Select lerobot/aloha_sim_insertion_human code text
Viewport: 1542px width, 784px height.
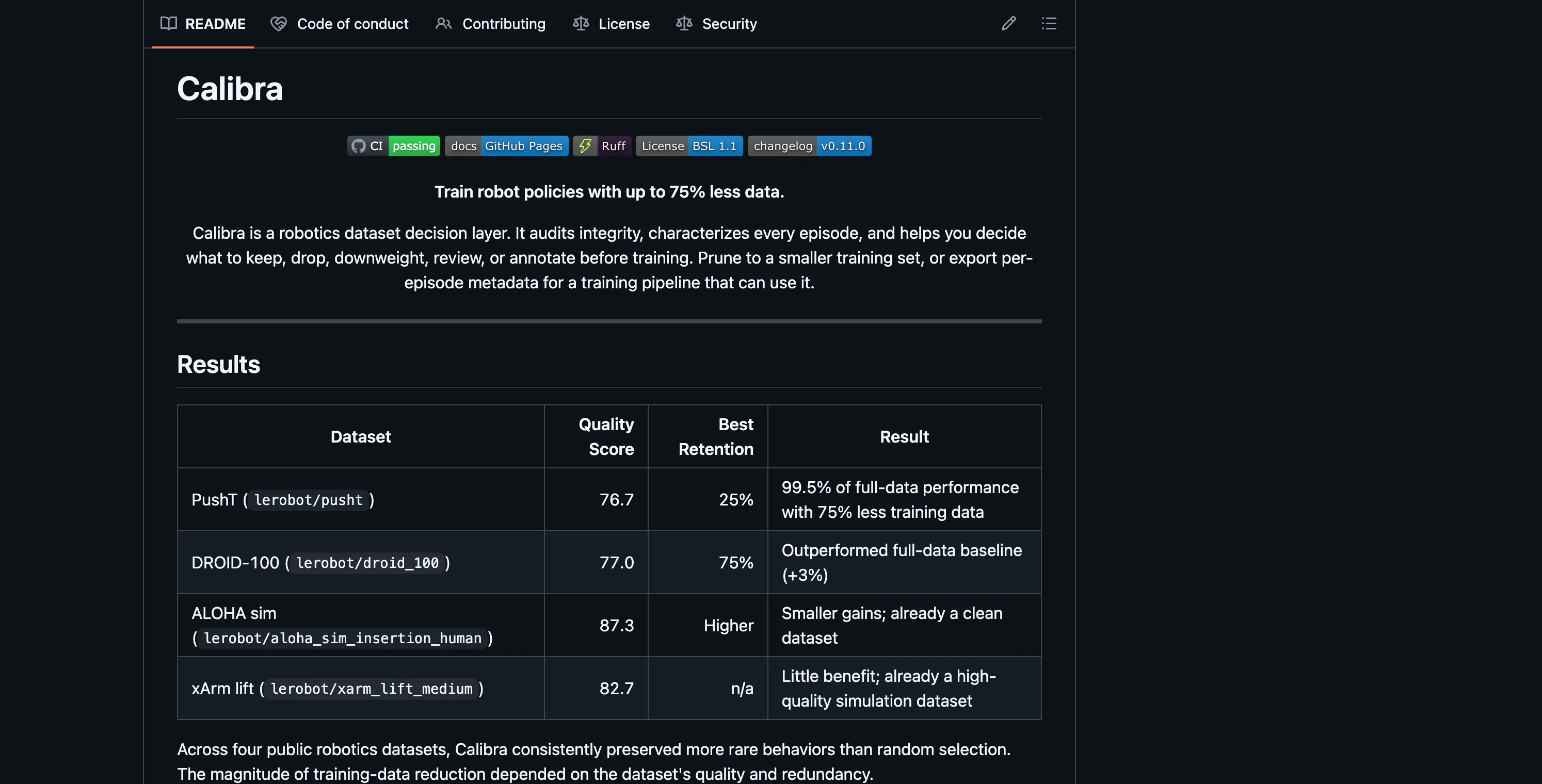[342, 638]
